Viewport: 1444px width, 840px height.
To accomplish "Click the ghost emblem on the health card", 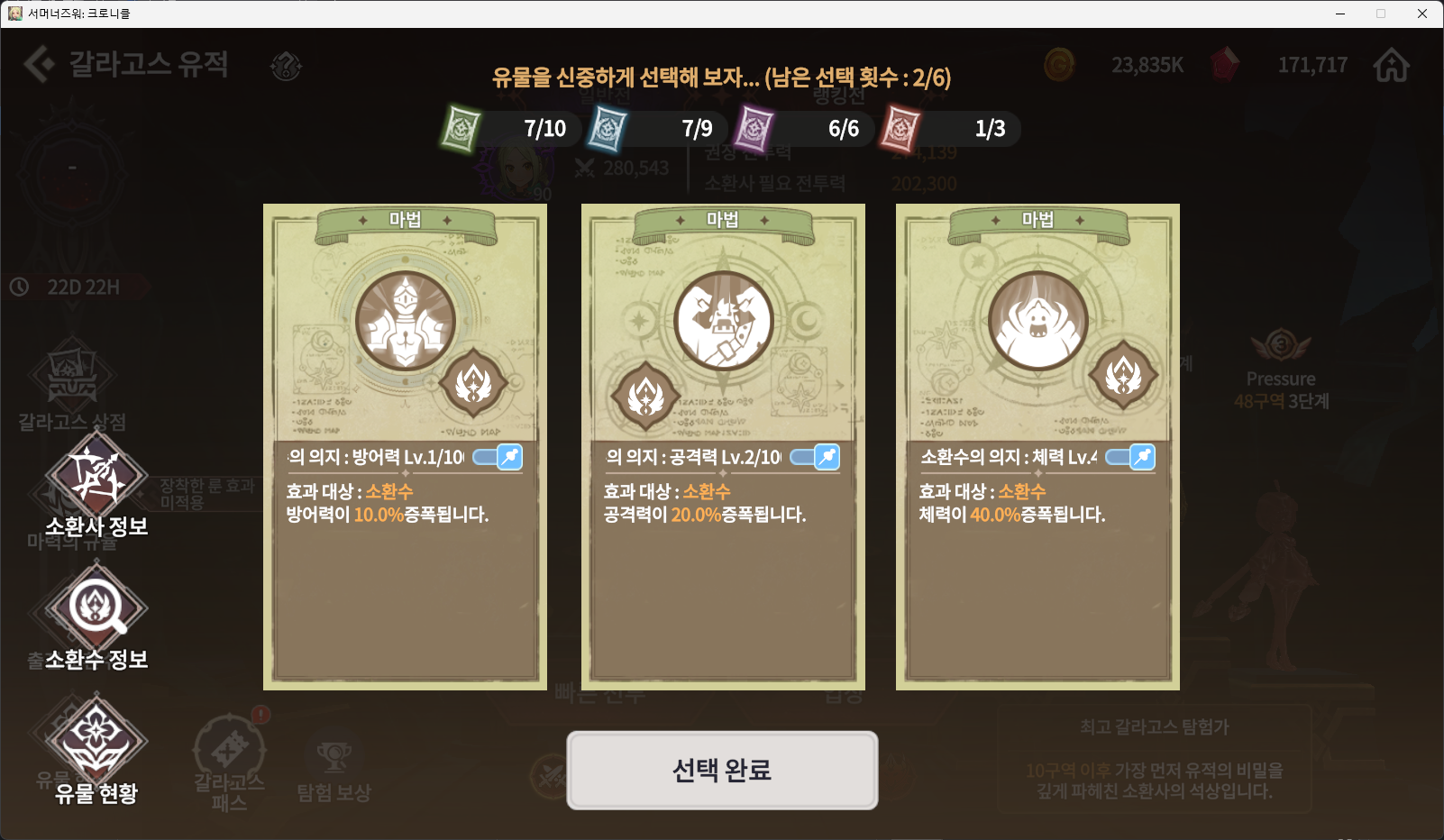I will coord(1038,322).
